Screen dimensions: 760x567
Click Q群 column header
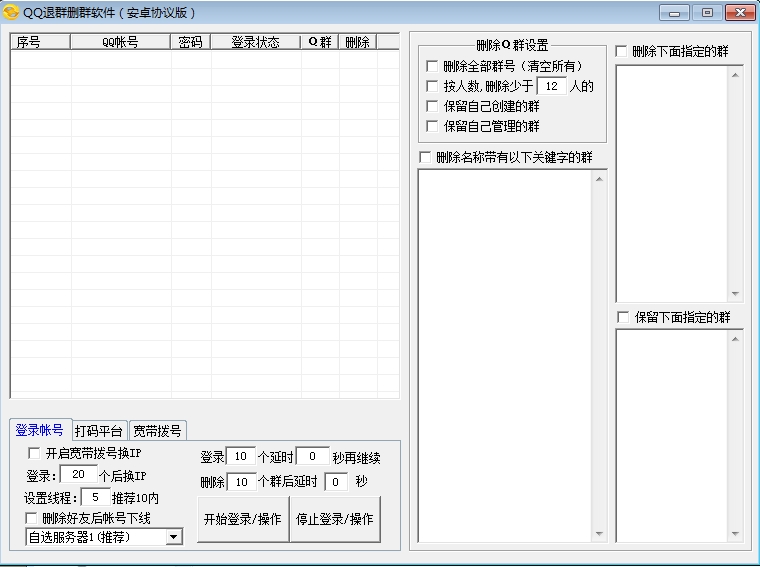[x=319, y=42]
